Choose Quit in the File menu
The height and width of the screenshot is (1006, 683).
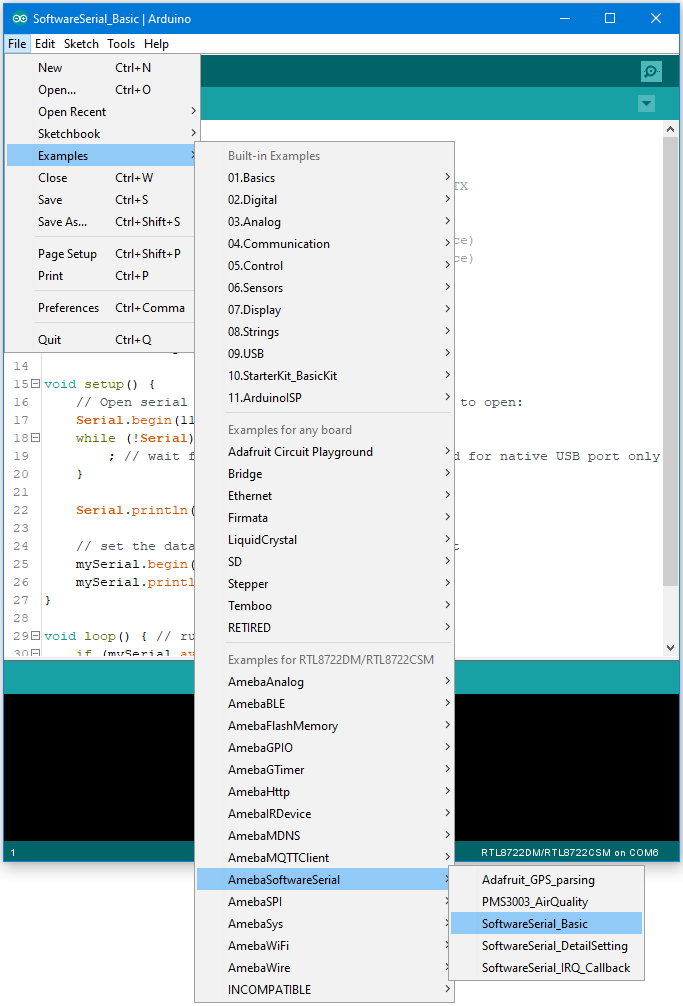click(x=102, y=339)
